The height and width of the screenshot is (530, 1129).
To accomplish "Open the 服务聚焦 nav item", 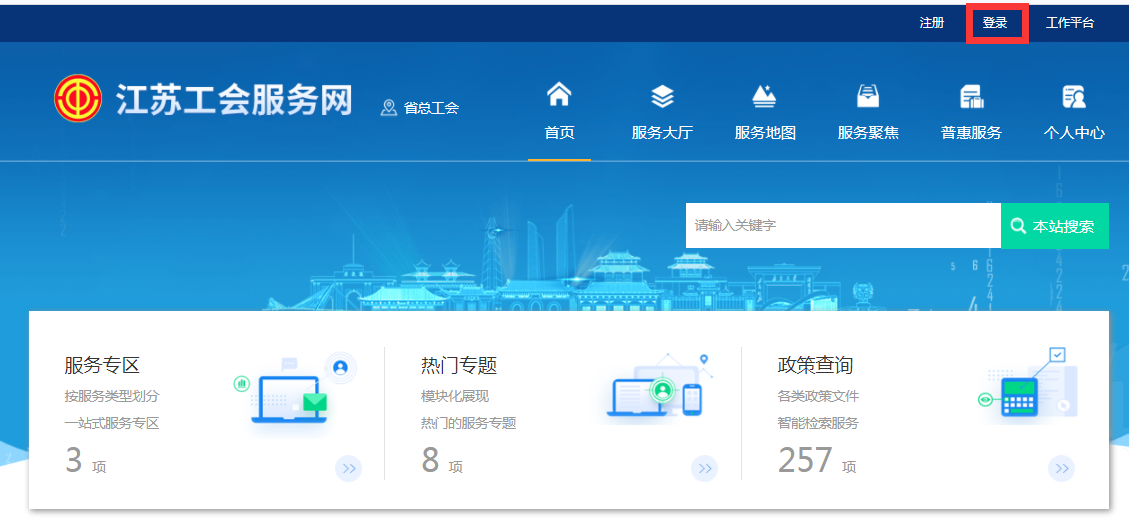I will [x=868, y=132].
